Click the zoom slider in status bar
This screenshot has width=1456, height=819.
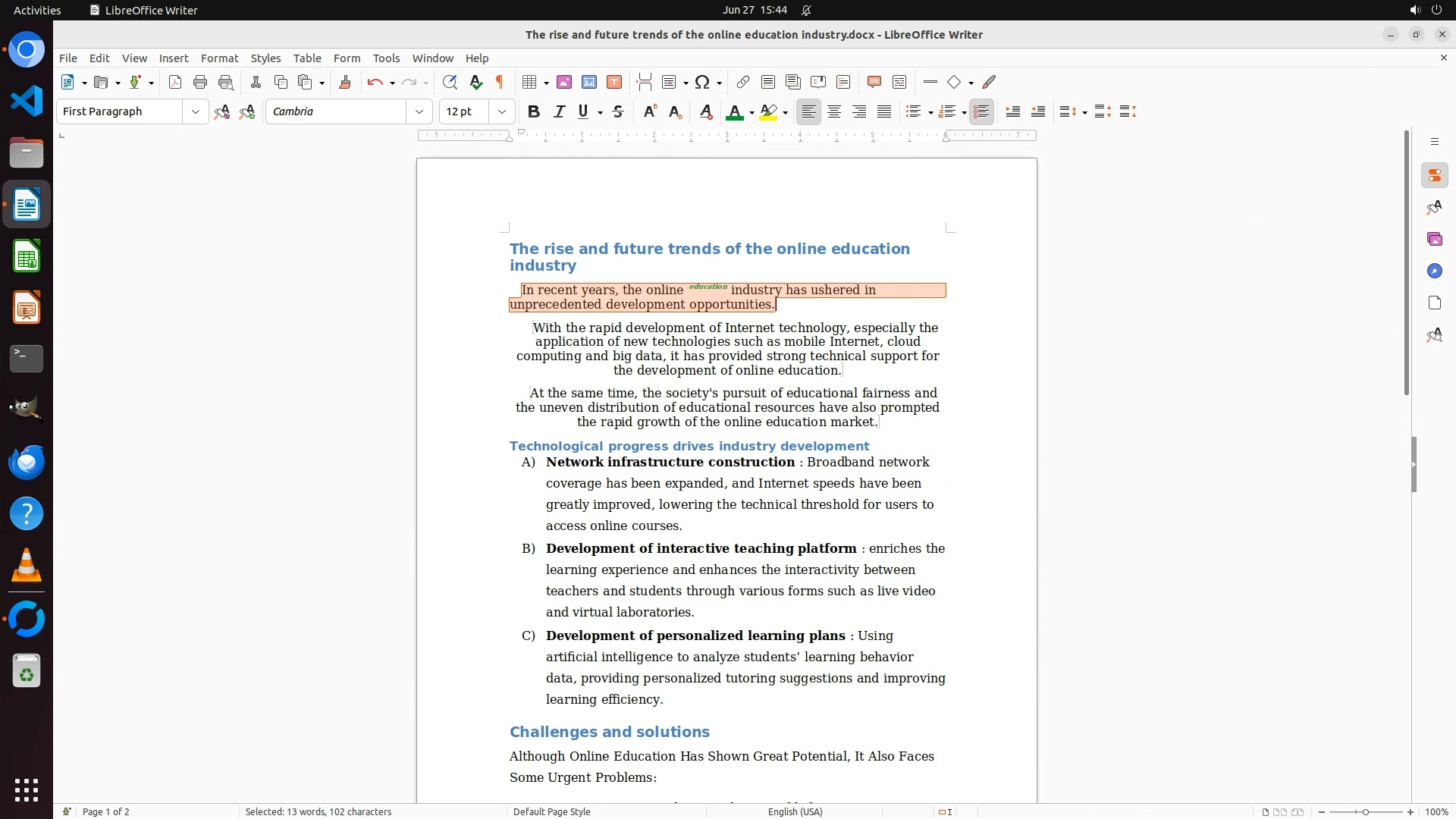click(1365, 811)
